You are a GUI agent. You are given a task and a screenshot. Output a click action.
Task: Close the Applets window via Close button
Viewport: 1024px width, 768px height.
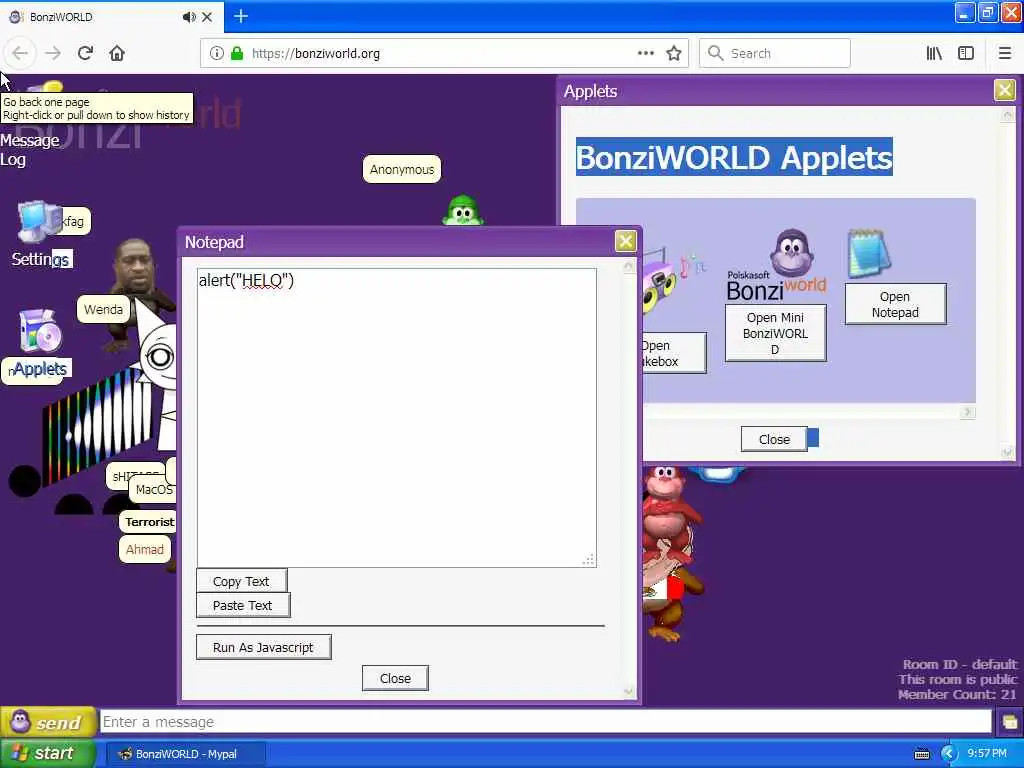[774, 440]
